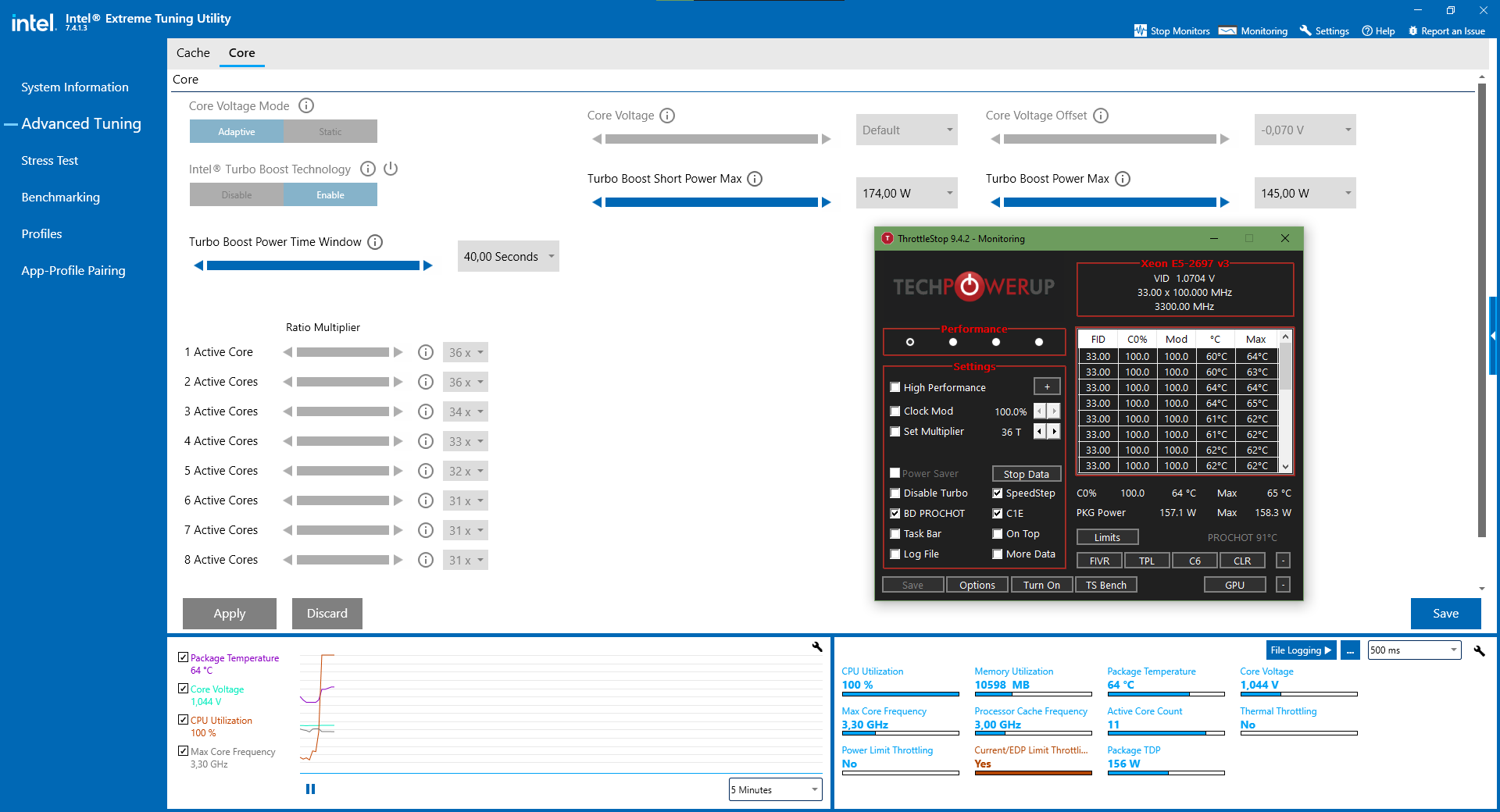
Task: Click the blue Save button in Intel XTU
Action: pyautogui.click(x=1446, y=614)
